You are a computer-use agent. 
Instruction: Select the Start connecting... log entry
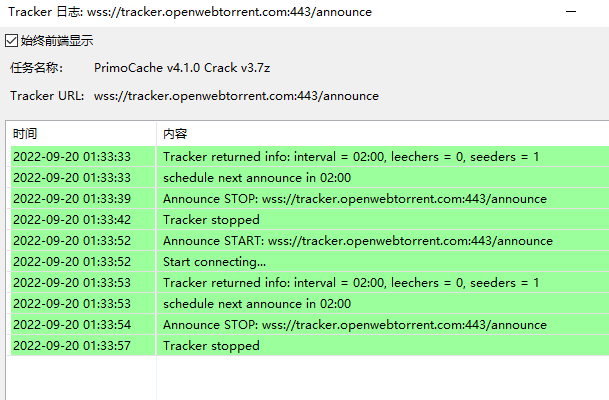(x=310, y=261)
